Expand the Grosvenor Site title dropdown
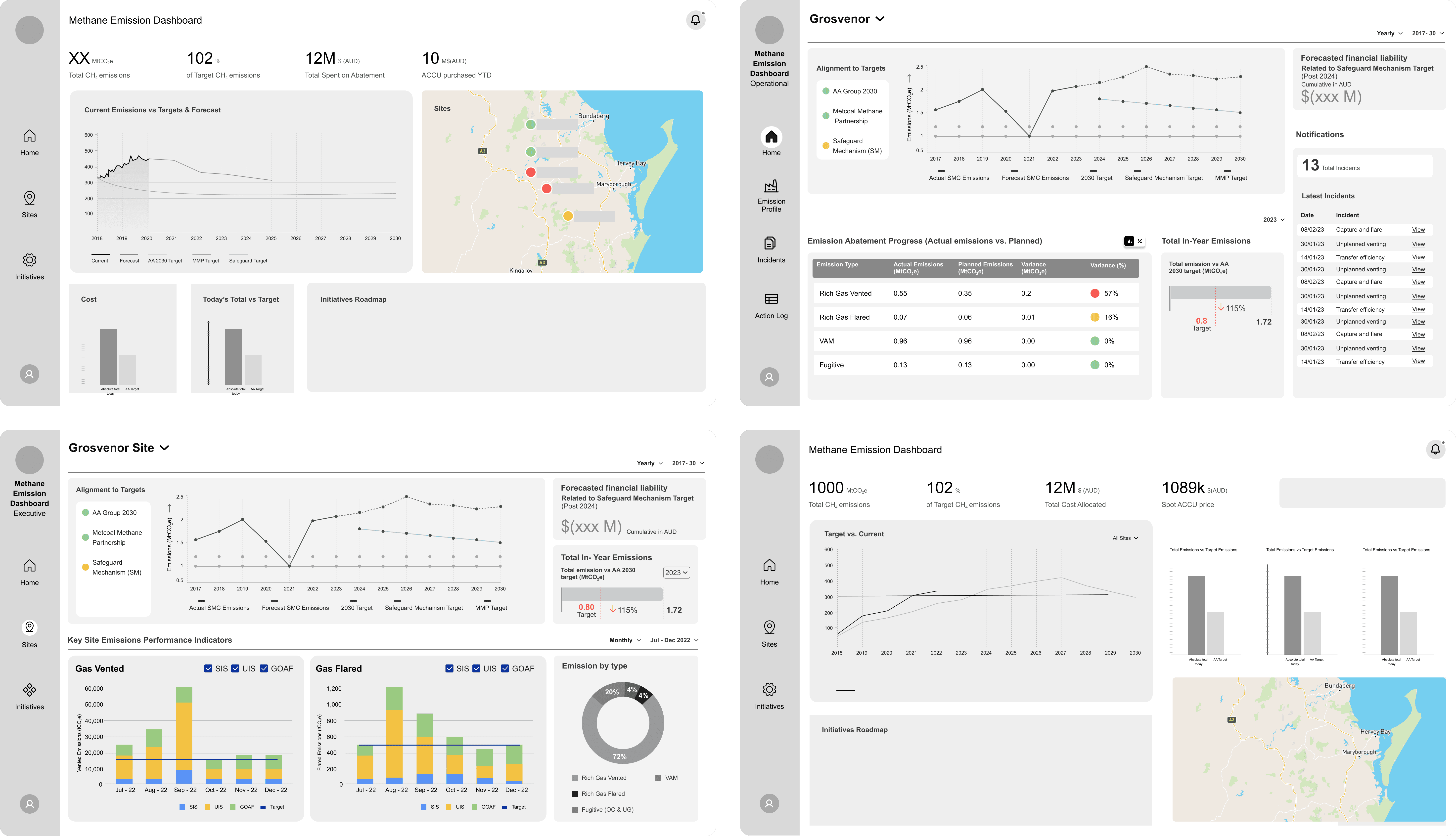This screenshot has height=836, width=1456. point(165,448)
